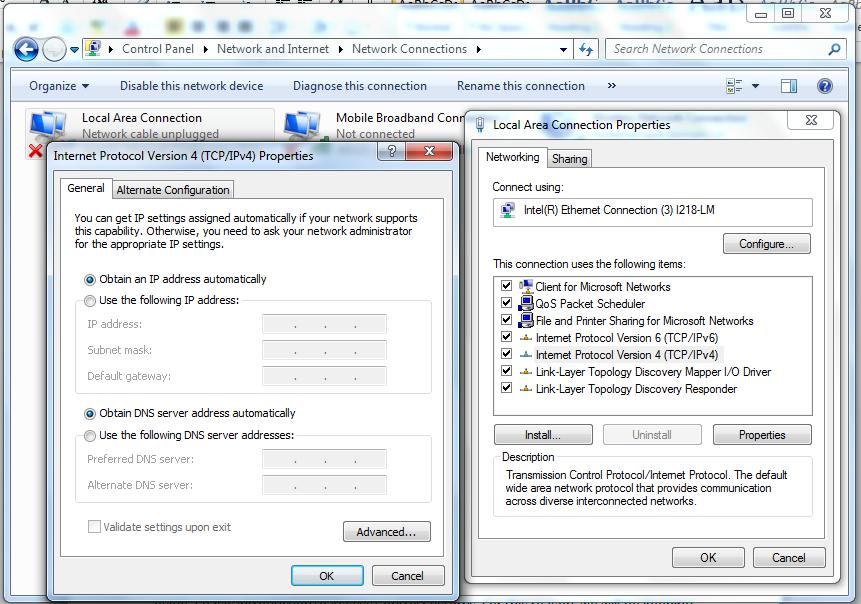Viewport: 861px width, 604px height.
Task: Click Cancel in Local Area Connection Properties
Action: [x=789, y=558]
